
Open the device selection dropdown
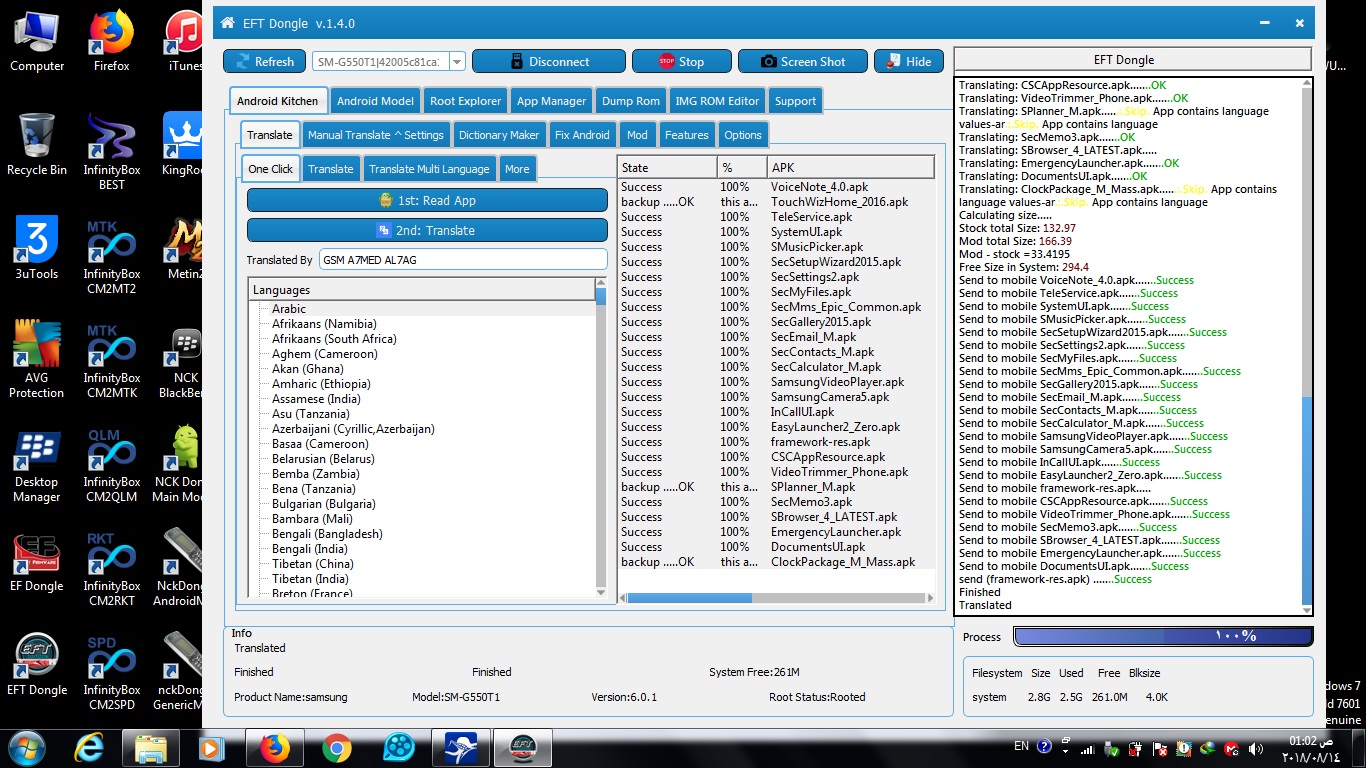[x=457, y=62]
